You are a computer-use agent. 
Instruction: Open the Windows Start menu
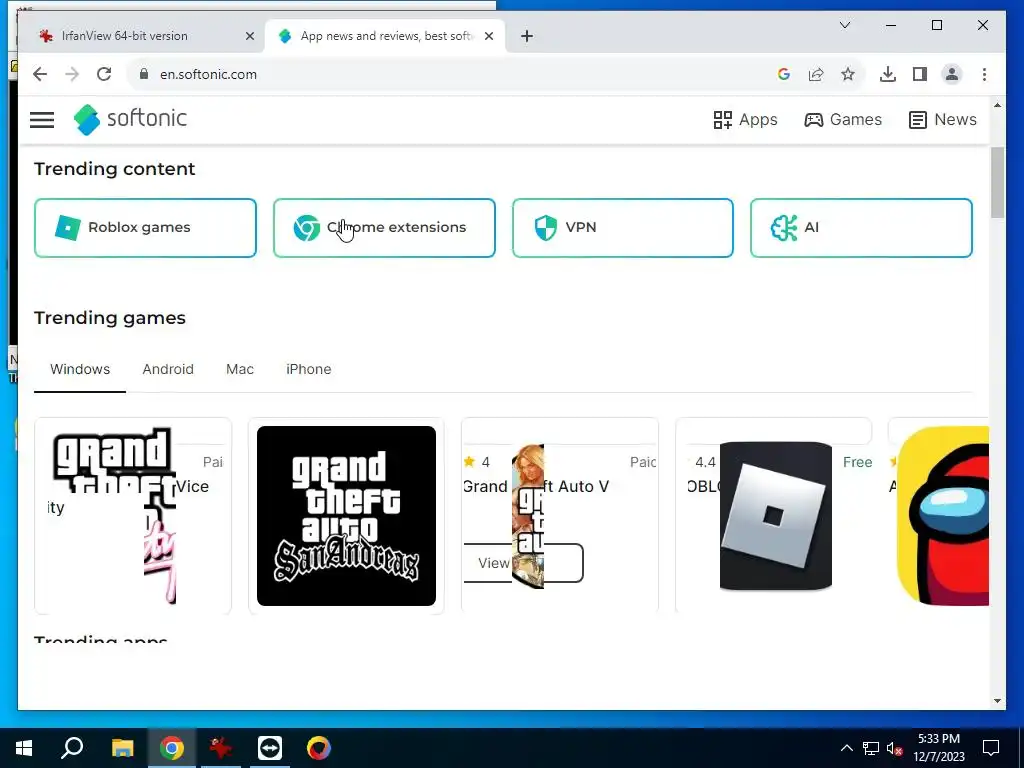[x=24, y=748]
